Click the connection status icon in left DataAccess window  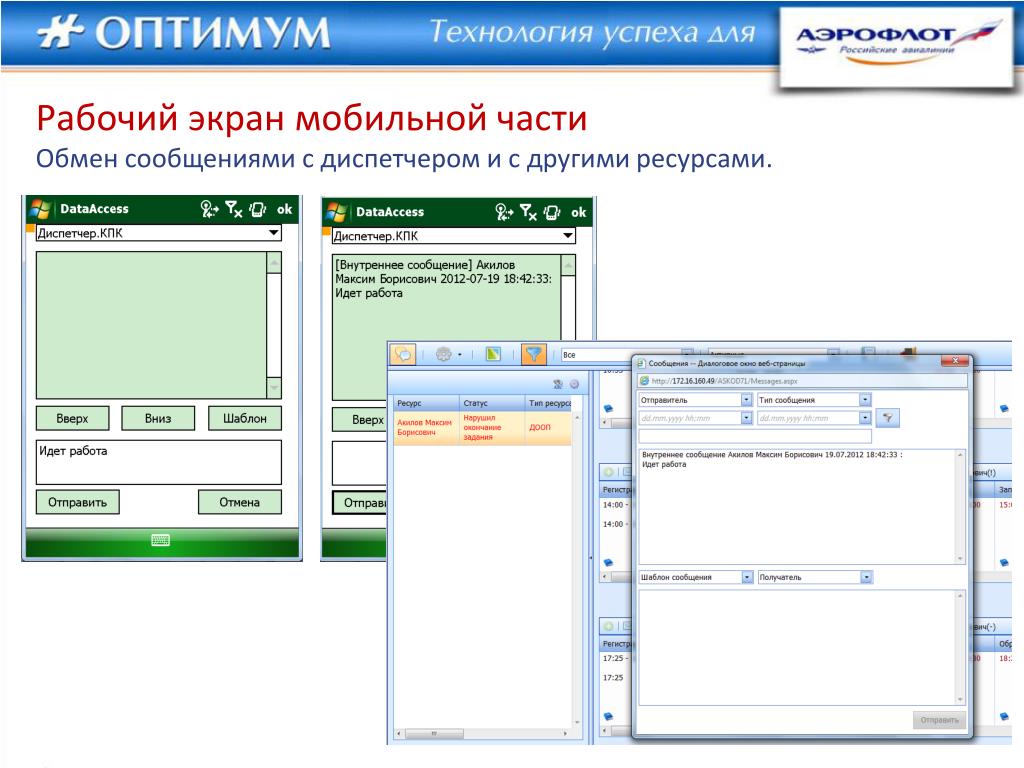[x=209, y=209]
